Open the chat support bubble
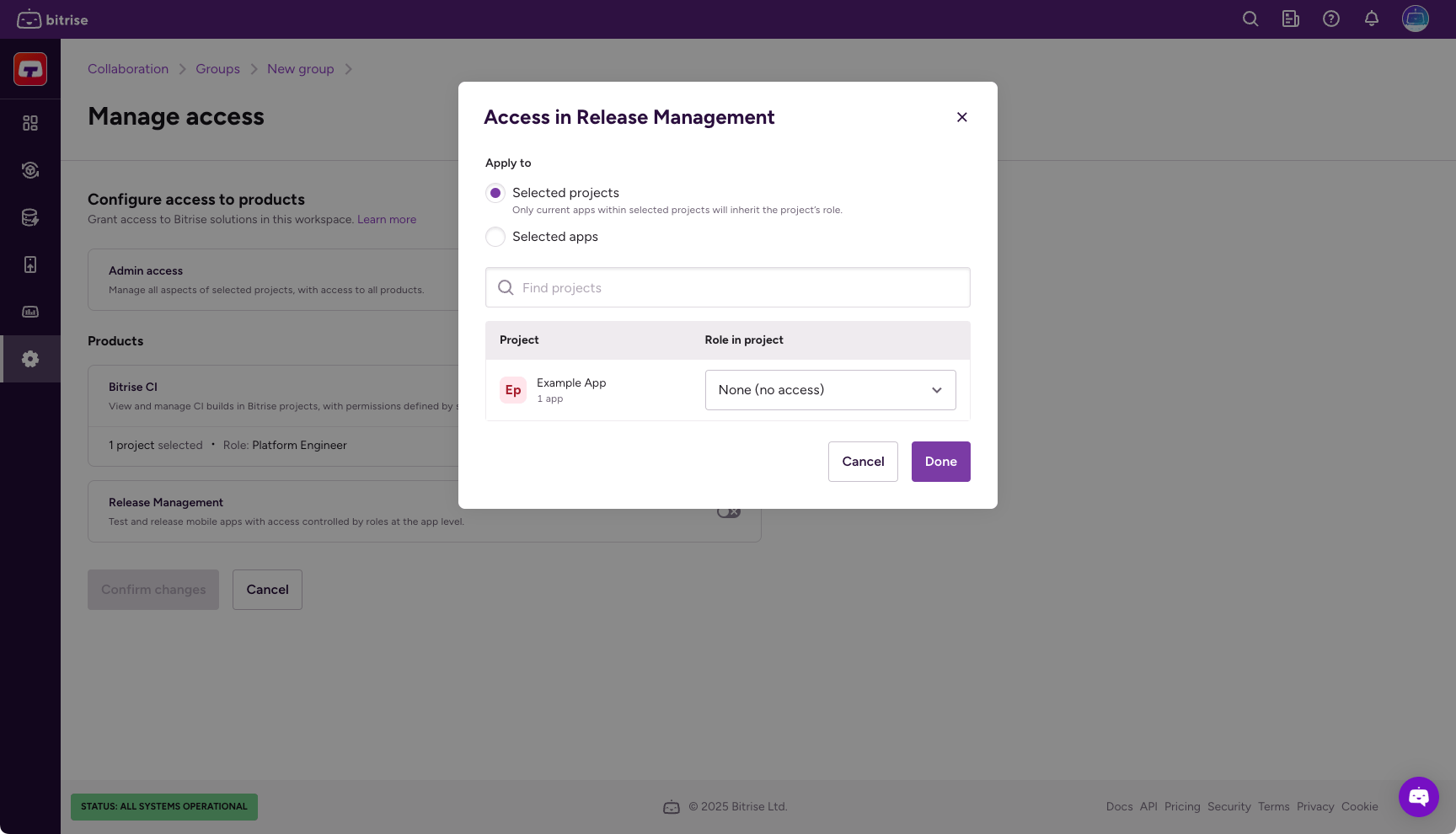This screenshot has width=1456, height=834. 1419,797
